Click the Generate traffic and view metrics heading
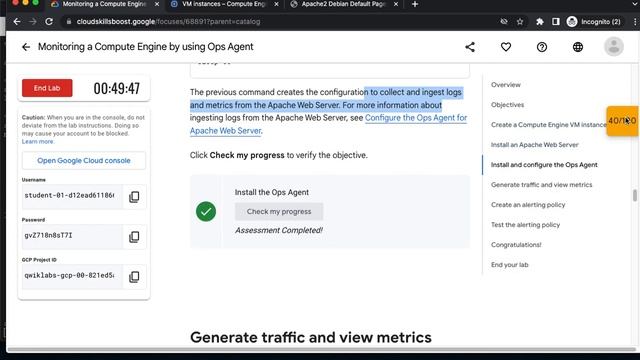Viewport: 640px width, 360px height. 311,338
